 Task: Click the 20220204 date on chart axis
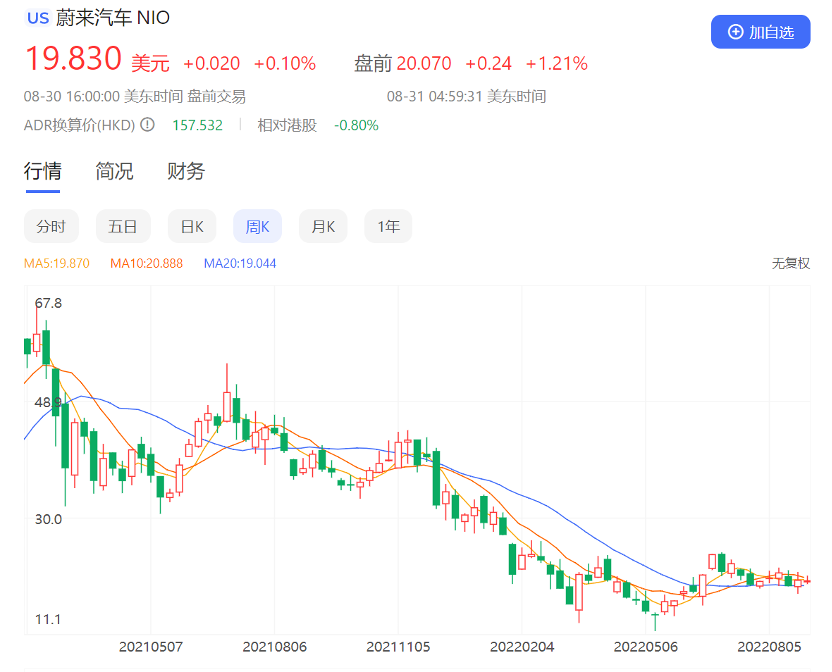click(524, 647)
